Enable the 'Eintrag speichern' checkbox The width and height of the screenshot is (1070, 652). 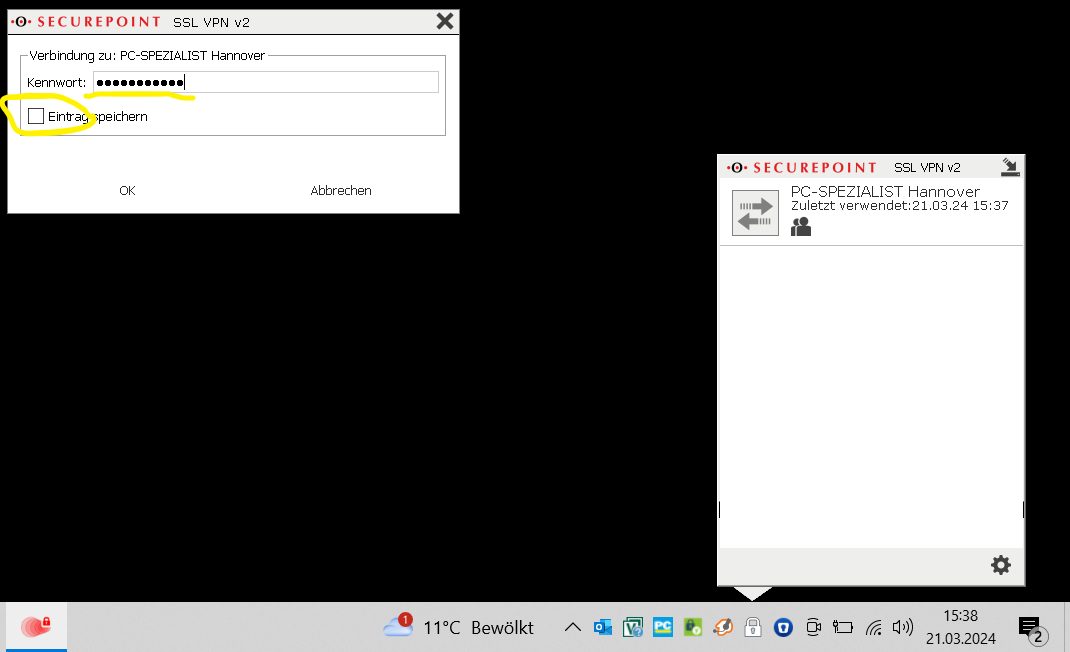36,117
